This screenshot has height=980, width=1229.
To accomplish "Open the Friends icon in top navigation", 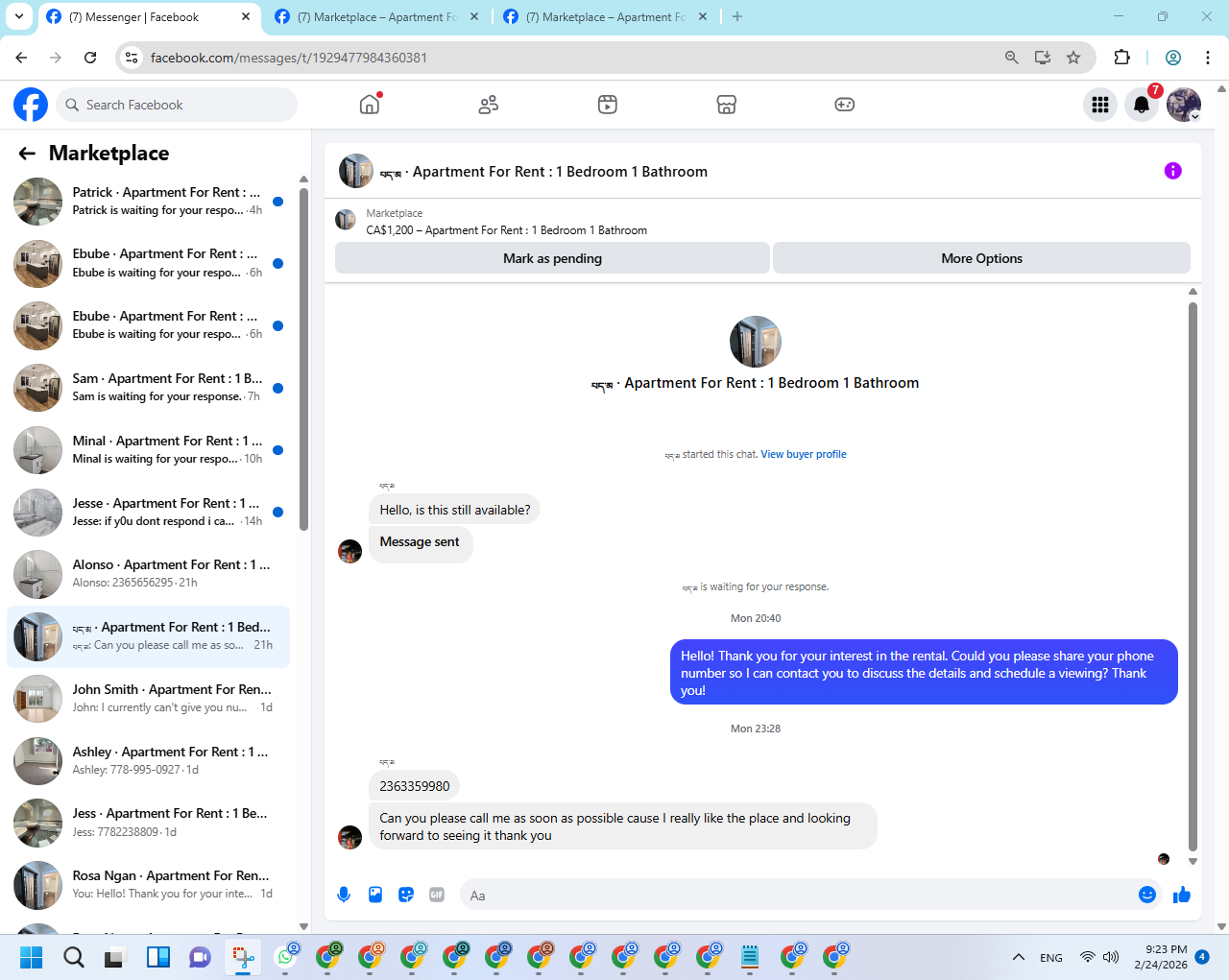I will [489, 105].
